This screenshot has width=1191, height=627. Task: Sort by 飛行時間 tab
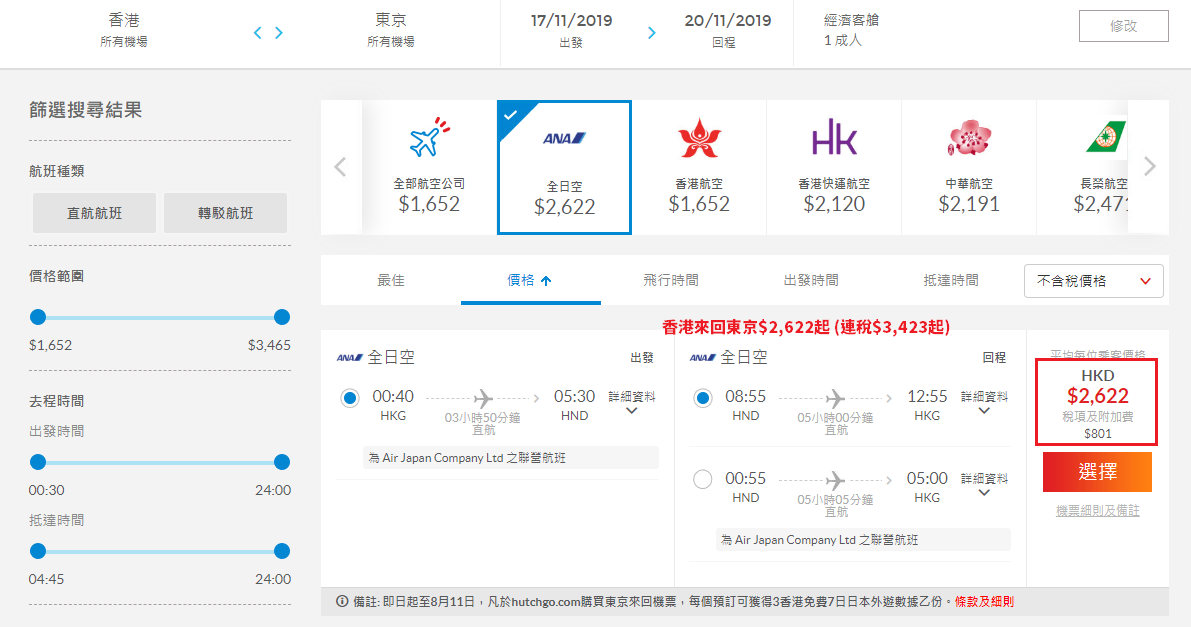671,280
